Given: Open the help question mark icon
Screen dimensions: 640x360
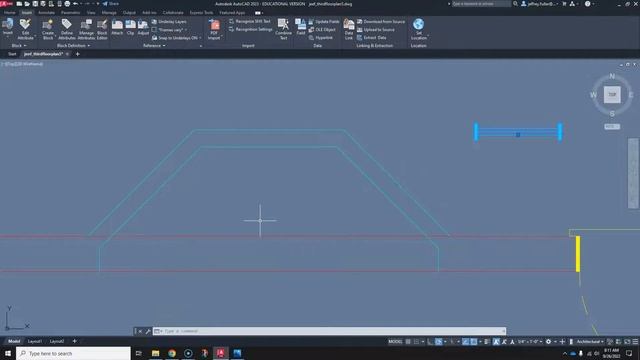Looking at the screenshot, I should (x=587, y=4).
